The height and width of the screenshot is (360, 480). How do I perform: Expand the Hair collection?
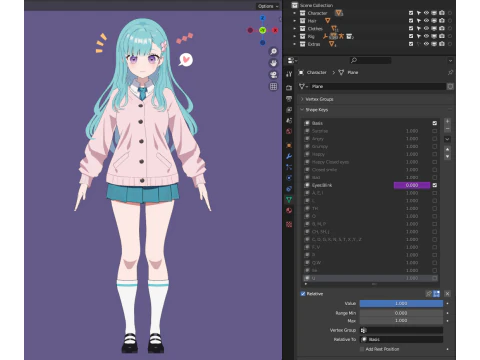(294, 21)
